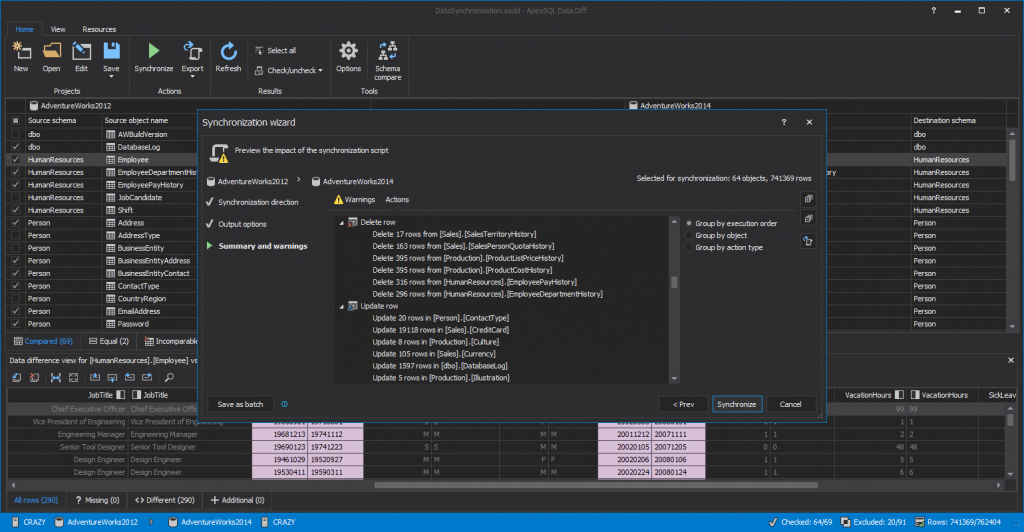Click the New project icon
The width and height of the screenshot is (1024, 532).
point(21,51)
